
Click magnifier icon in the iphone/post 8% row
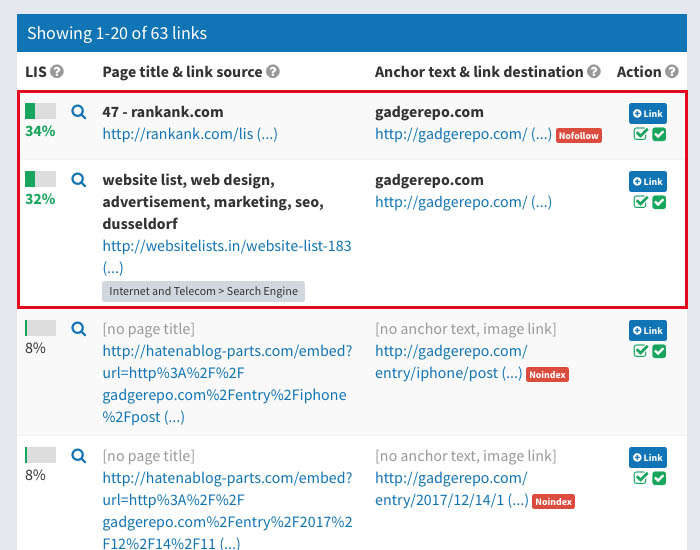(79, 329)
